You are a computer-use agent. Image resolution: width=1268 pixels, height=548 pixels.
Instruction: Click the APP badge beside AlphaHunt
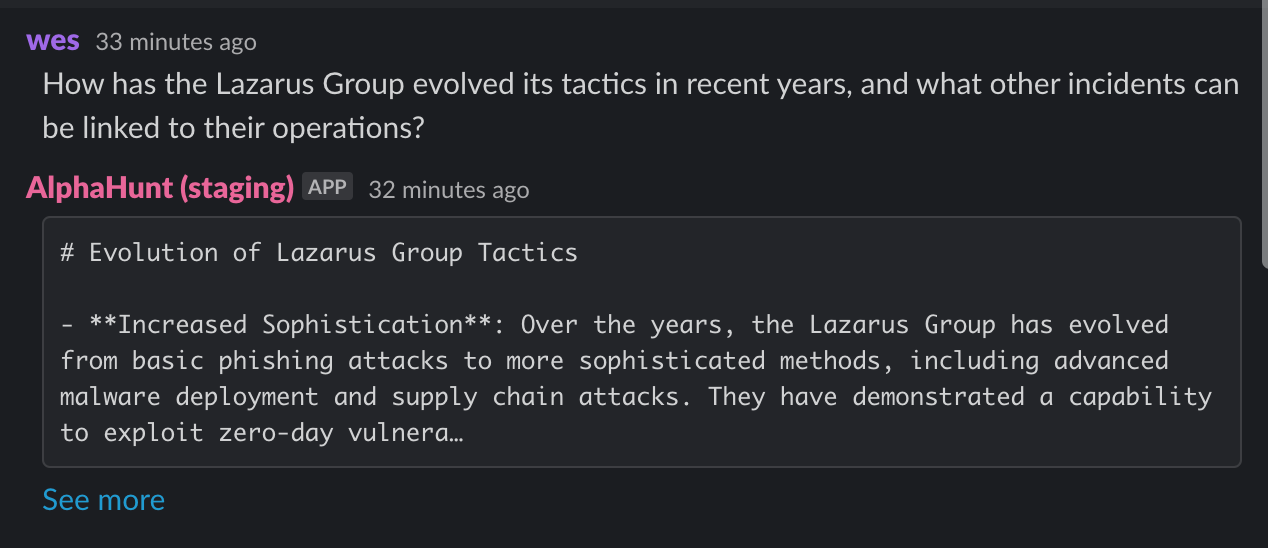click(328, 187)
